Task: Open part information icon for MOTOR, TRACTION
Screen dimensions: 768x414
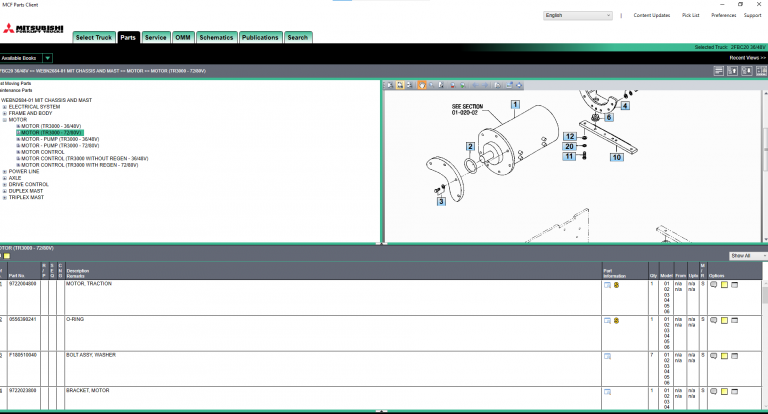Action: (607, 285)
